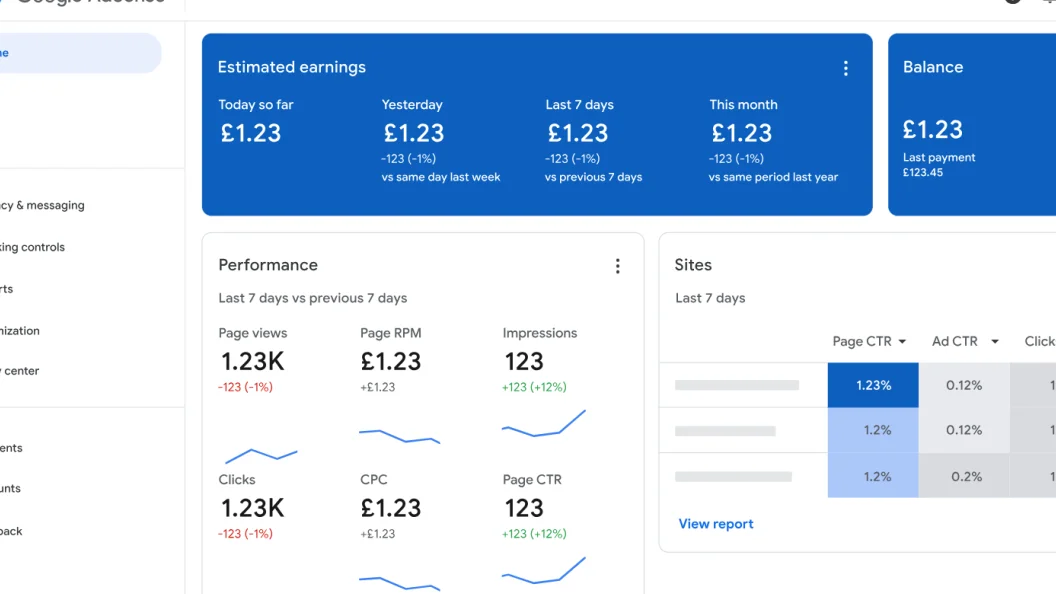Open the Payments section
Screen dimensions: 1056x594
(x=14, y=447)
